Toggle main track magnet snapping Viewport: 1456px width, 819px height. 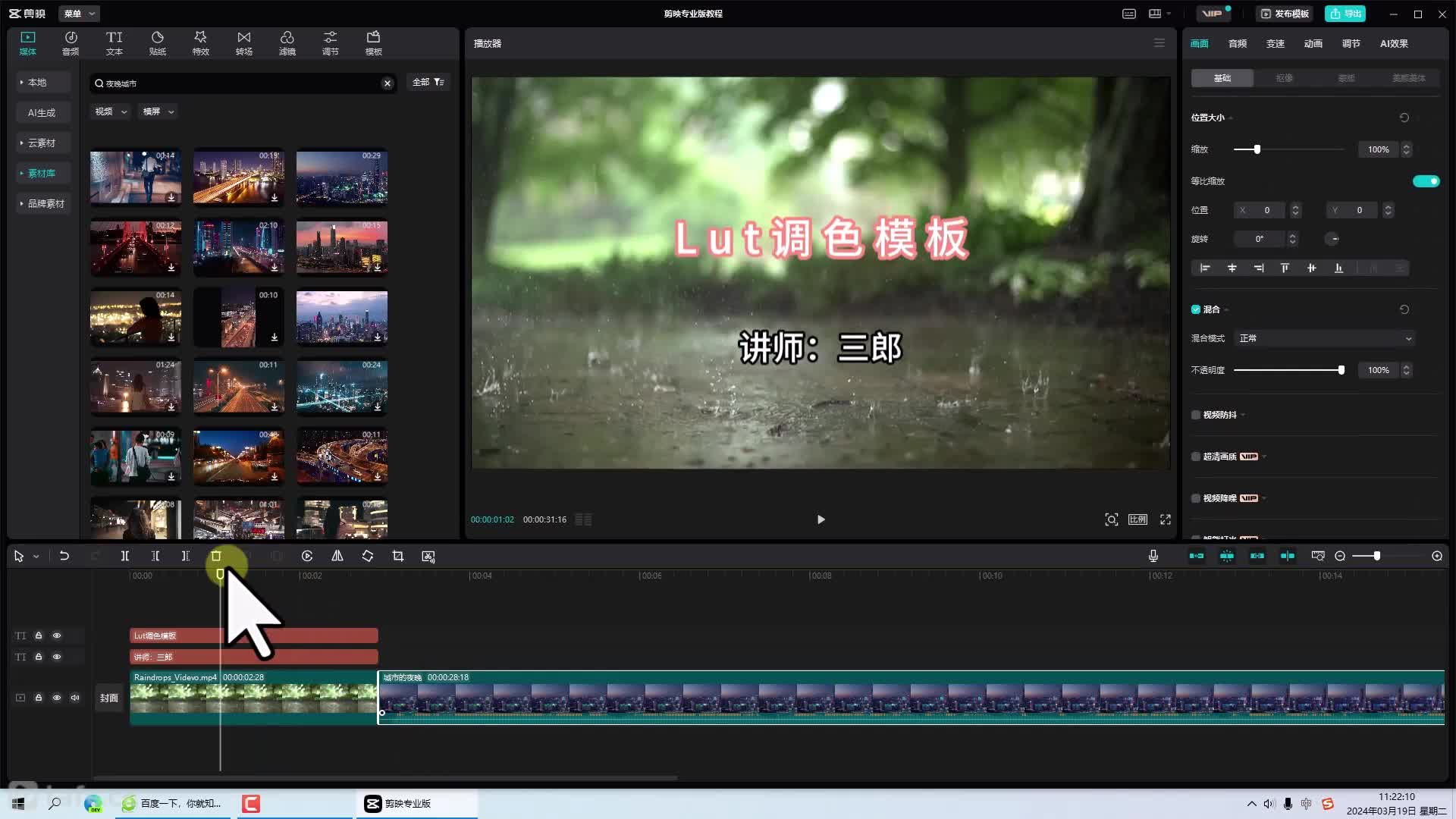click(x=1197, y=556)
